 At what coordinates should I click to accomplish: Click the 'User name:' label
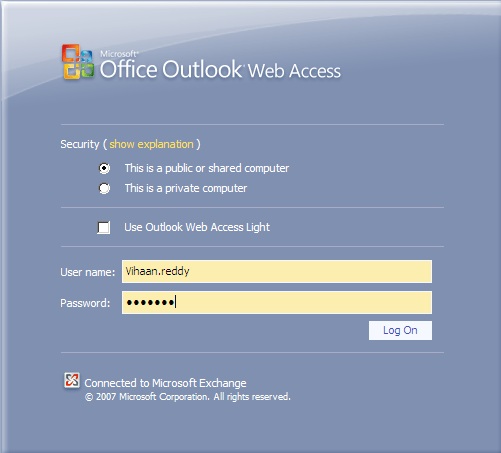pos(88,272)
